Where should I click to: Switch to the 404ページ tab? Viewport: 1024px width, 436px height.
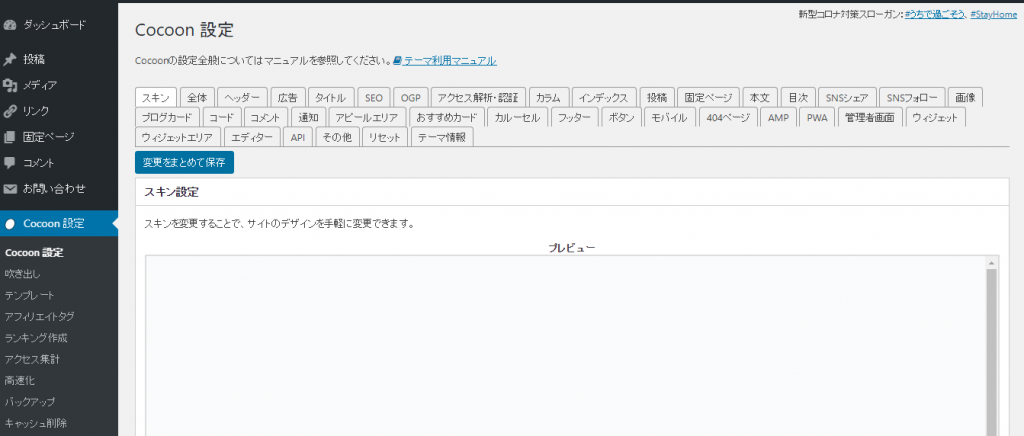[x=728, y=118]
